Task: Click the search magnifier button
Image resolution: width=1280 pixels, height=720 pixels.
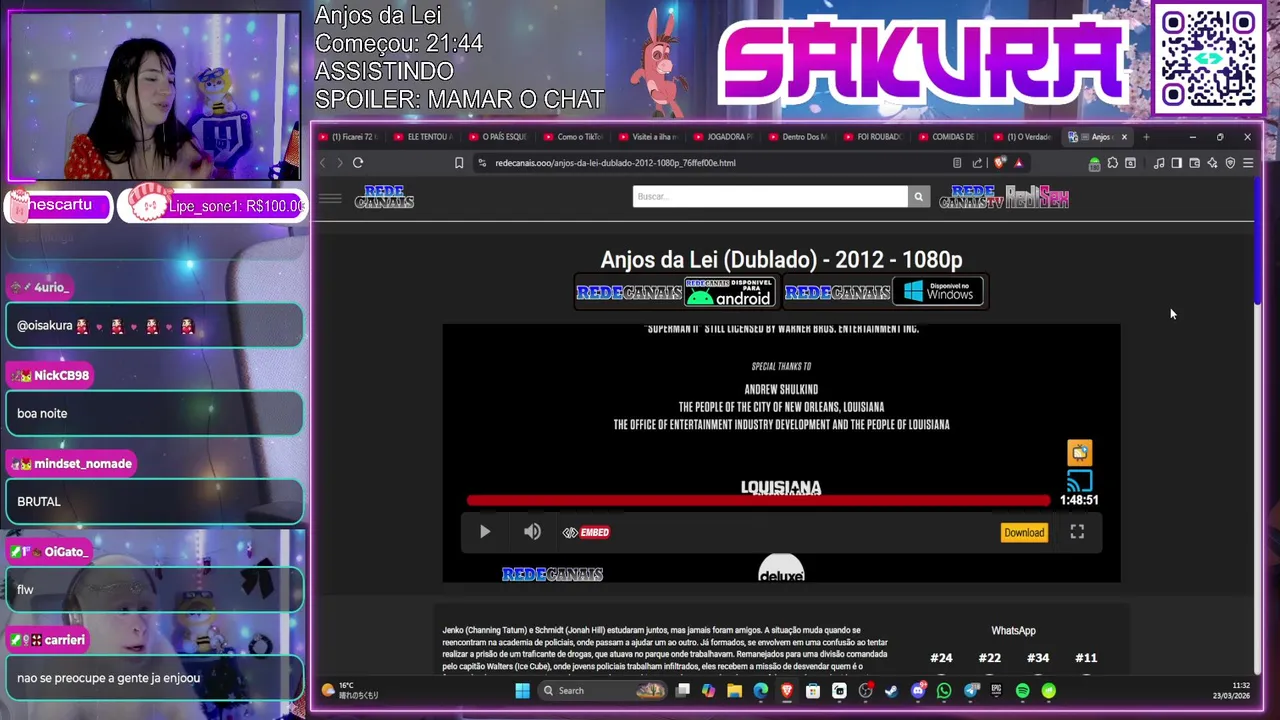Action: click(918, 196)
